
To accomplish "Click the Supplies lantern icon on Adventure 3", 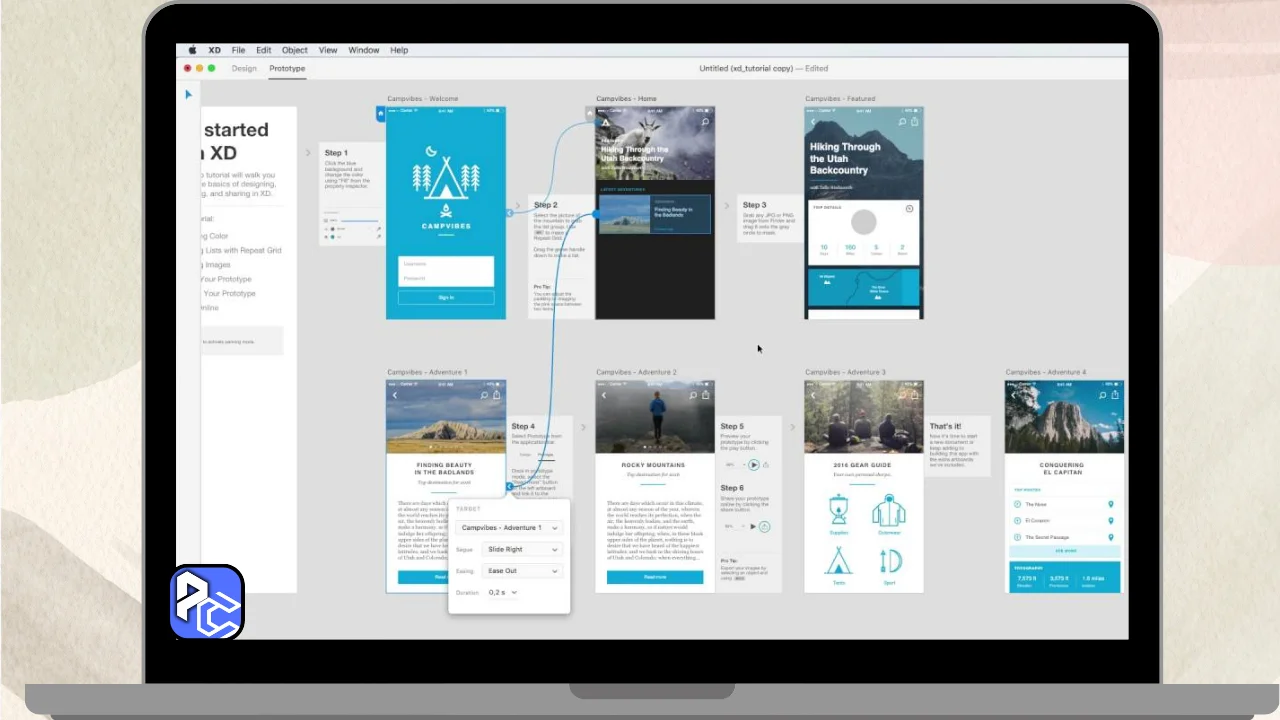I will (838, 510).
